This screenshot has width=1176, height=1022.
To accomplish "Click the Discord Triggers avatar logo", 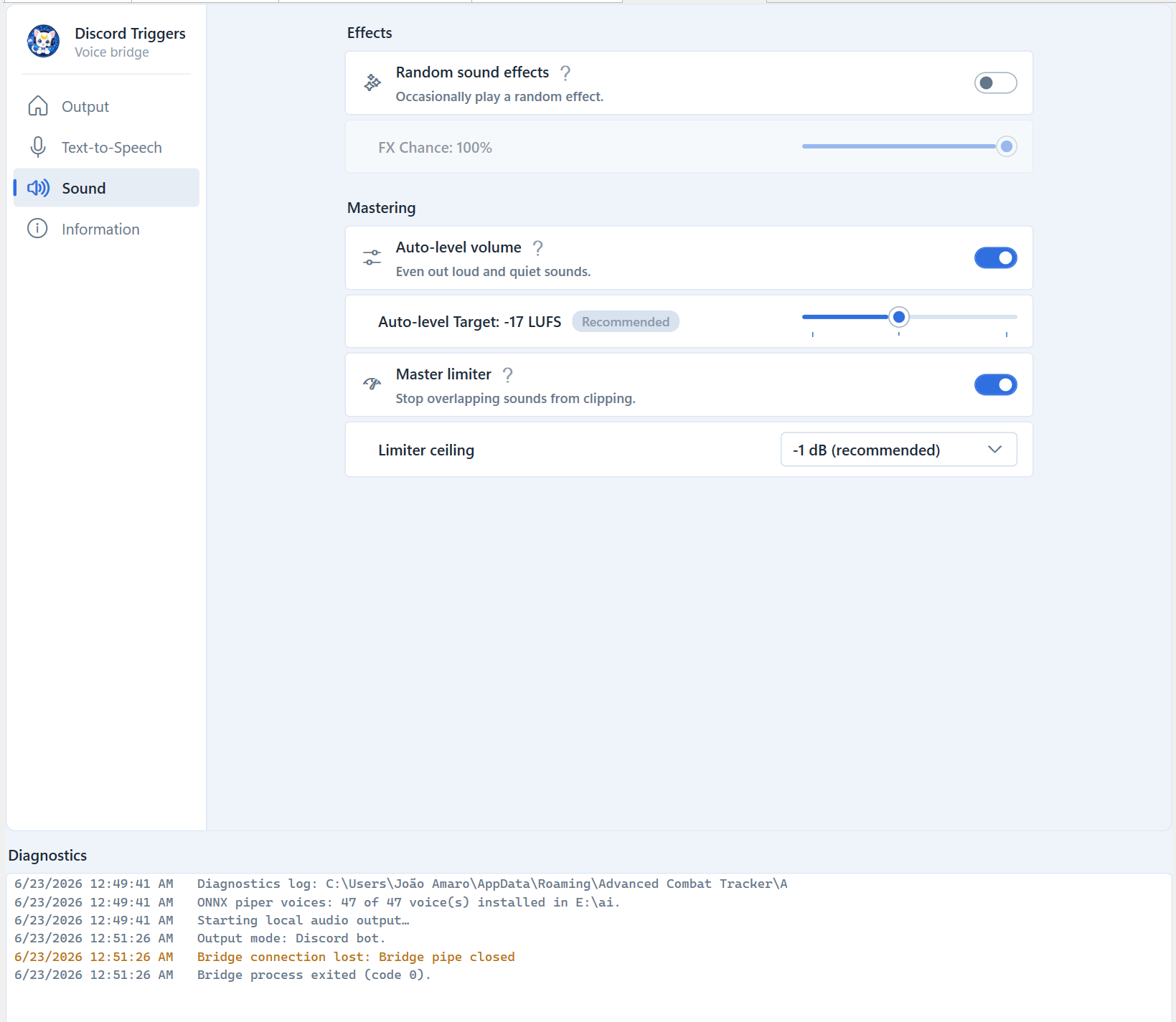I will (43, 41).
